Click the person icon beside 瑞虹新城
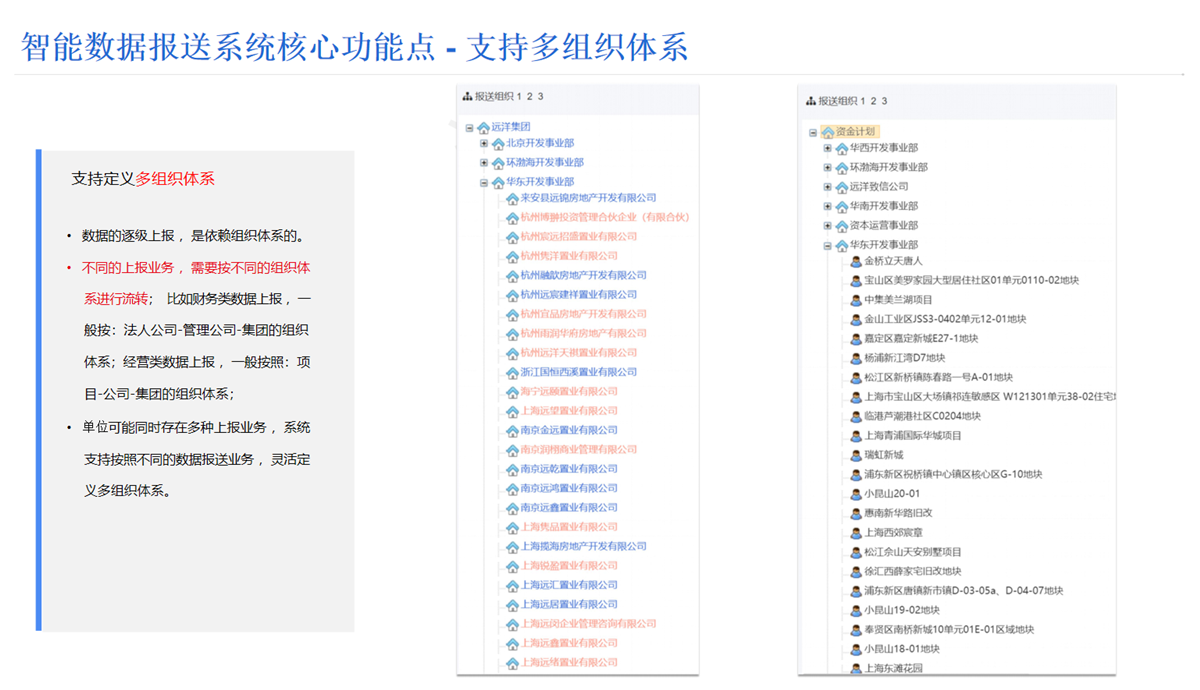This screenshot has height=690, width=1200. coord(856,456)
